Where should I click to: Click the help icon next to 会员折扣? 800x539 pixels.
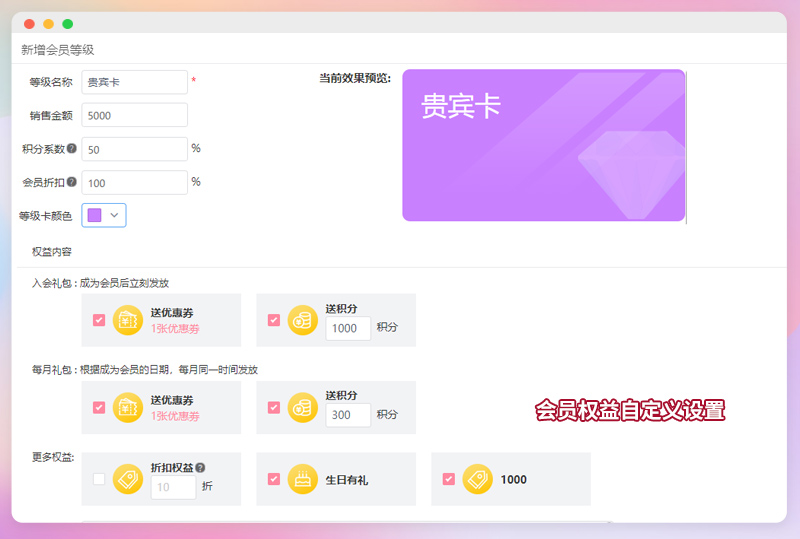click(x=72, y=182)
